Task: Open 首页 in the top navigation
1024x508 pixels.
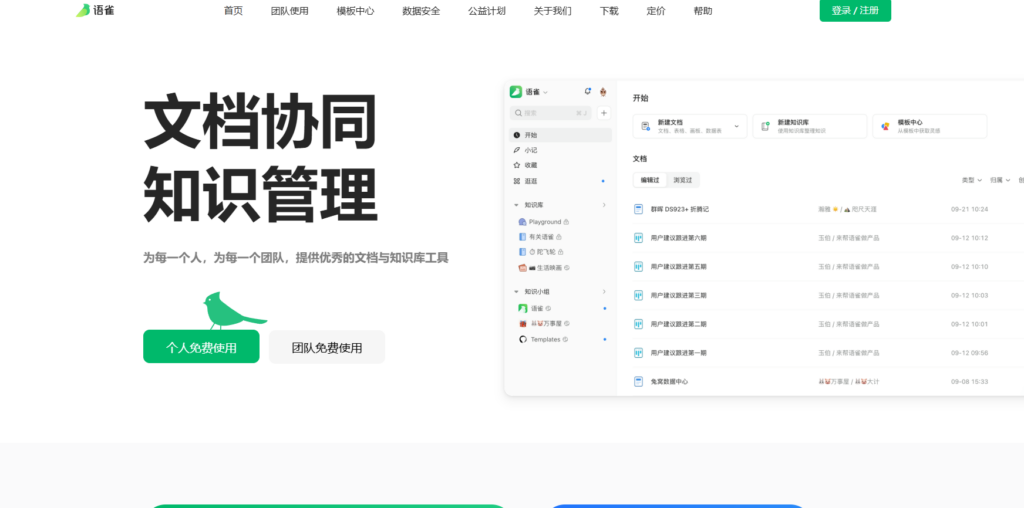Action: (x=233, y=10)
